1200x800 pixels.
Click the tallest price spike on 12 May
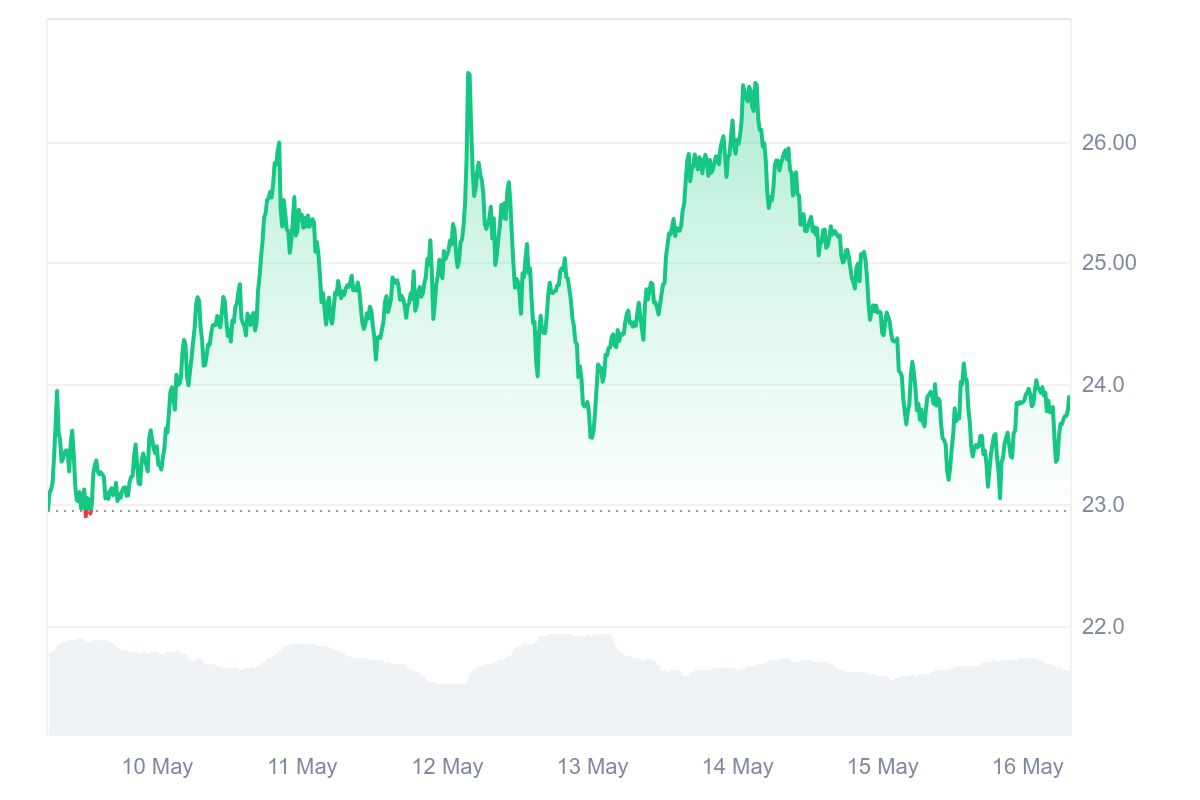[x=468, y=75]
